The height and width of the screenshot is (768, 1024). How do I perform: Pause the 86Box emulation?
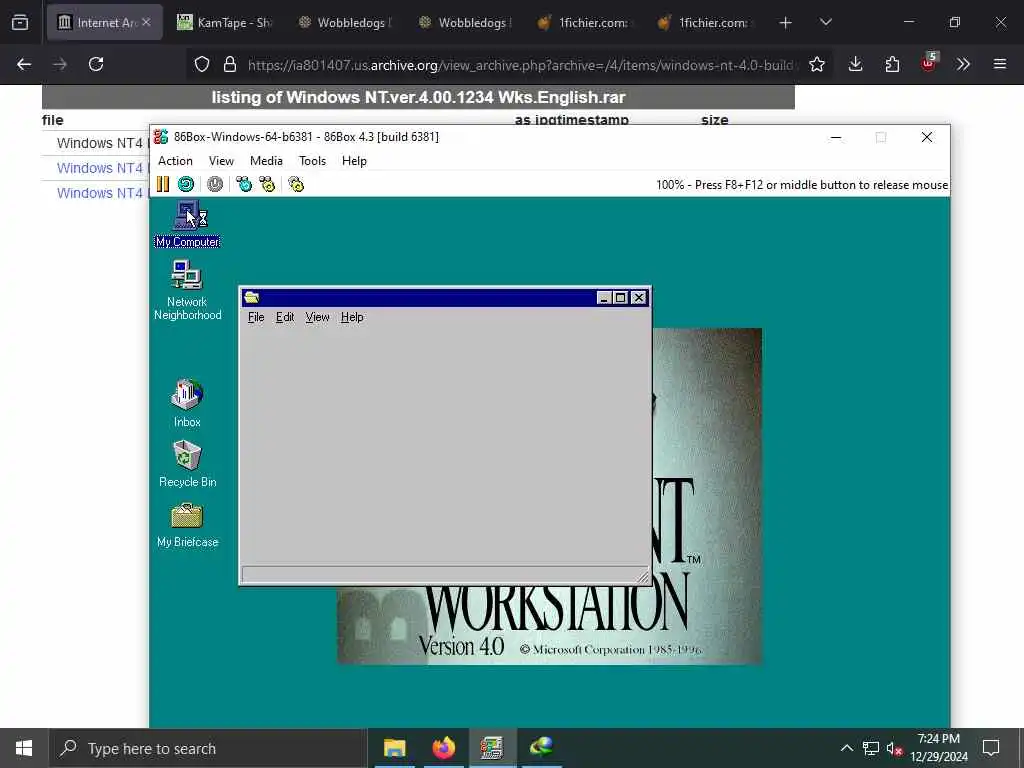[x=163, y=185]
